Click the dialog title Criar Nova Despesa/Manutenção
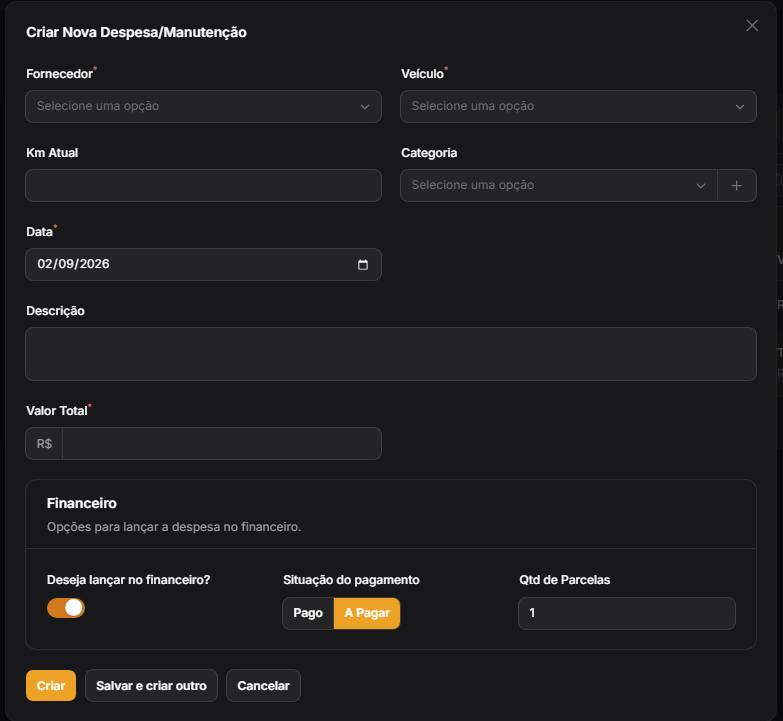The width and height of the screenshot is (783, 721). point(136,32)
